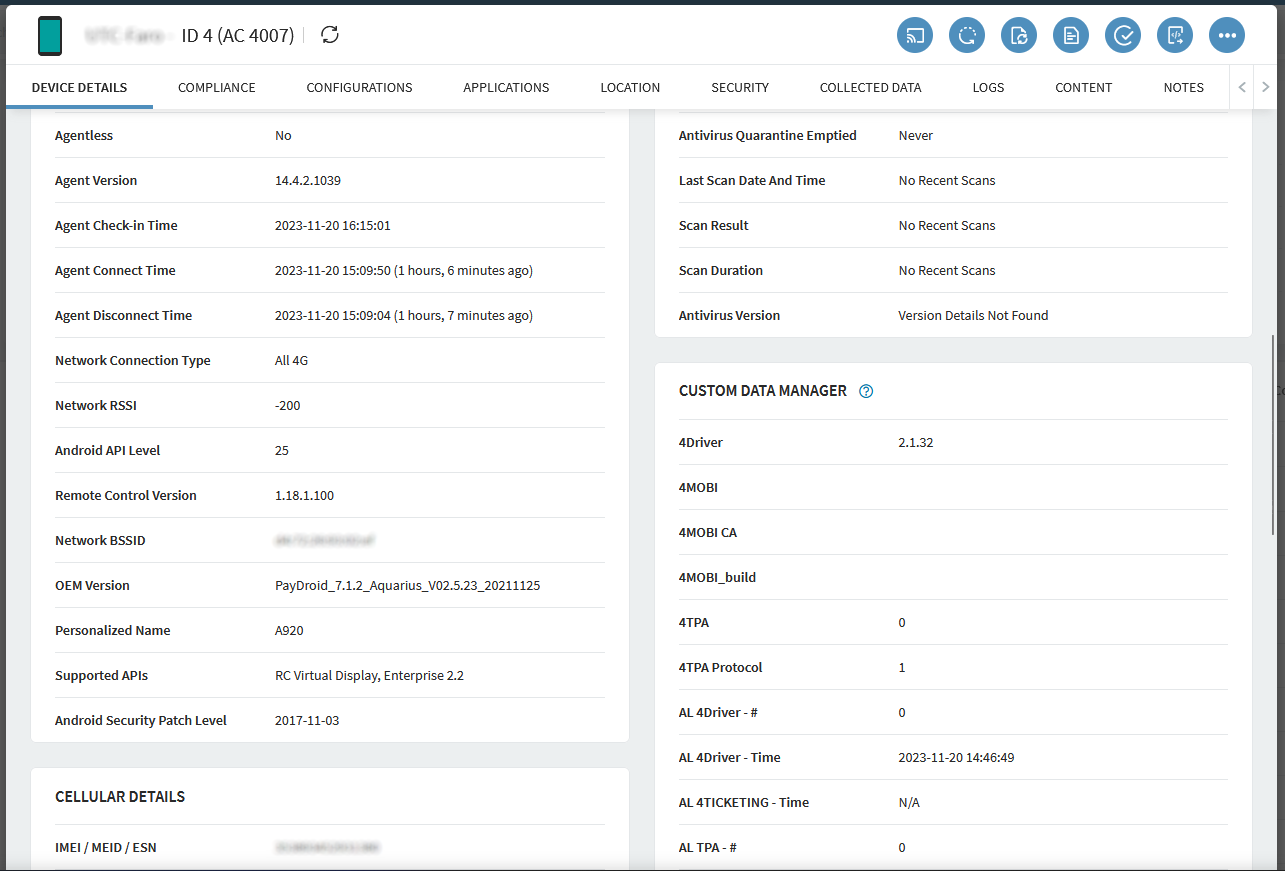Click the remote control cast icon
This screenshot has height=871, width=1285.
coord(915,36)
